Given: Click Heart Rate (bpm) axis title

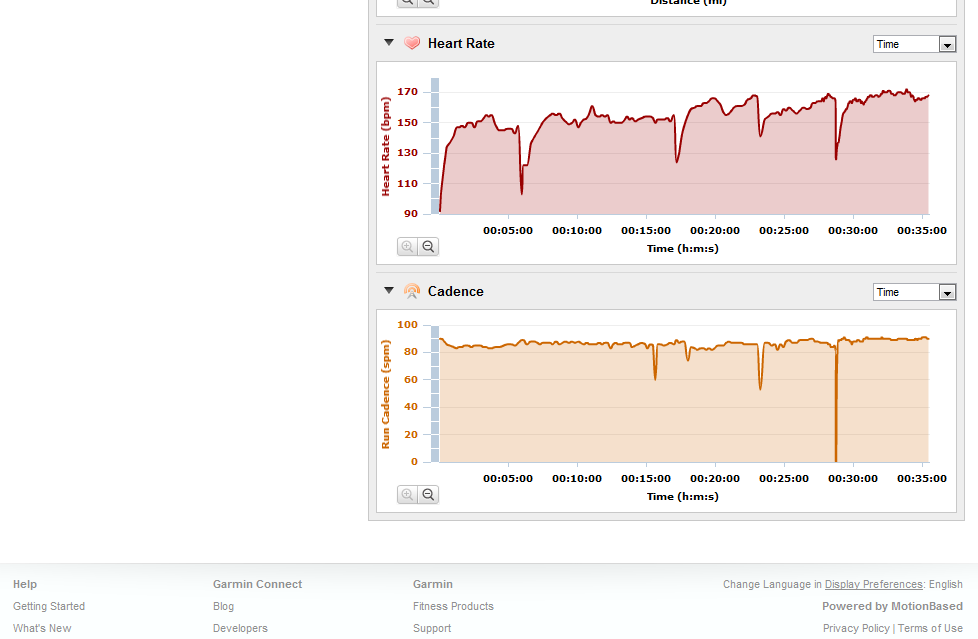Looking at the screenshot, I should click(x=385, y=147).
